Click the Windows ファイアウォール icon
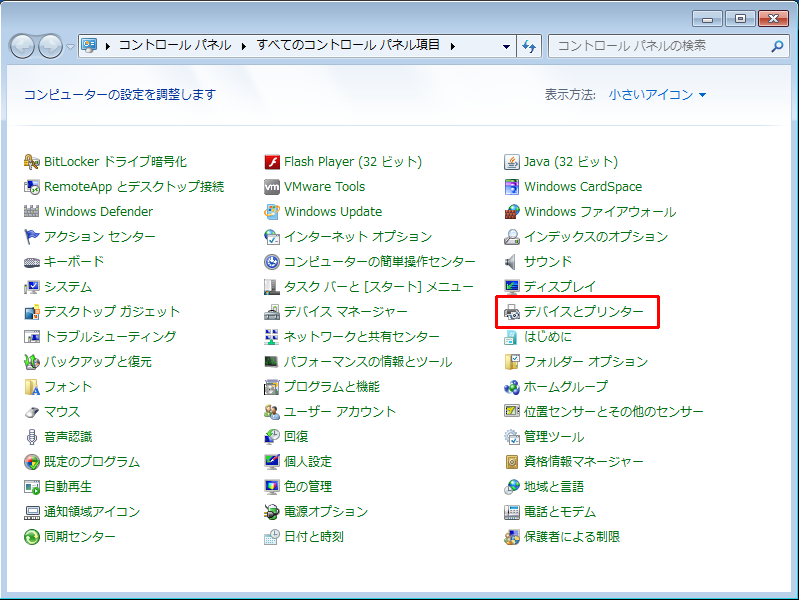Image resolution: width=799 pixels, height=600 pixels. [x=512, y=212]
